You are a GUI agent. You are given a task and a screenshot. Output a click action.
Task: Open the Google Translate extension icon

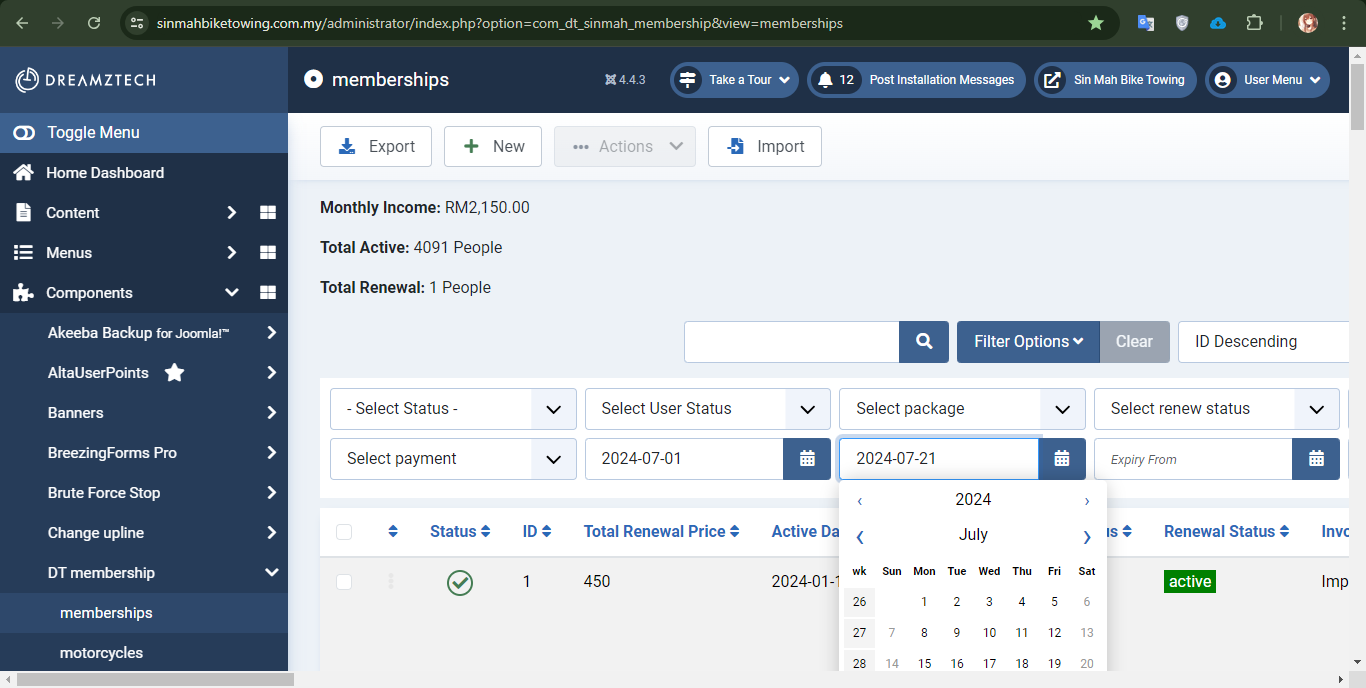[x=1146, y=23]
